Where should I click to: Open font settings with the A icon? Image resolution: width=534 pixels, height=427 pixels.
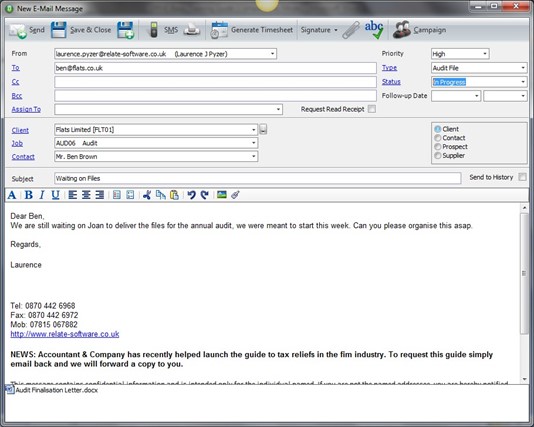12,195
